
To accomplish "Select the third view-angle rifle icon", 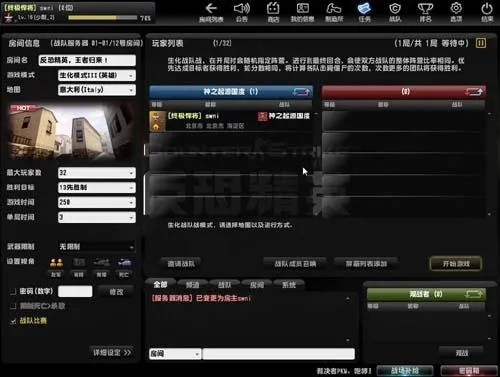I will [x=102, y=263].
